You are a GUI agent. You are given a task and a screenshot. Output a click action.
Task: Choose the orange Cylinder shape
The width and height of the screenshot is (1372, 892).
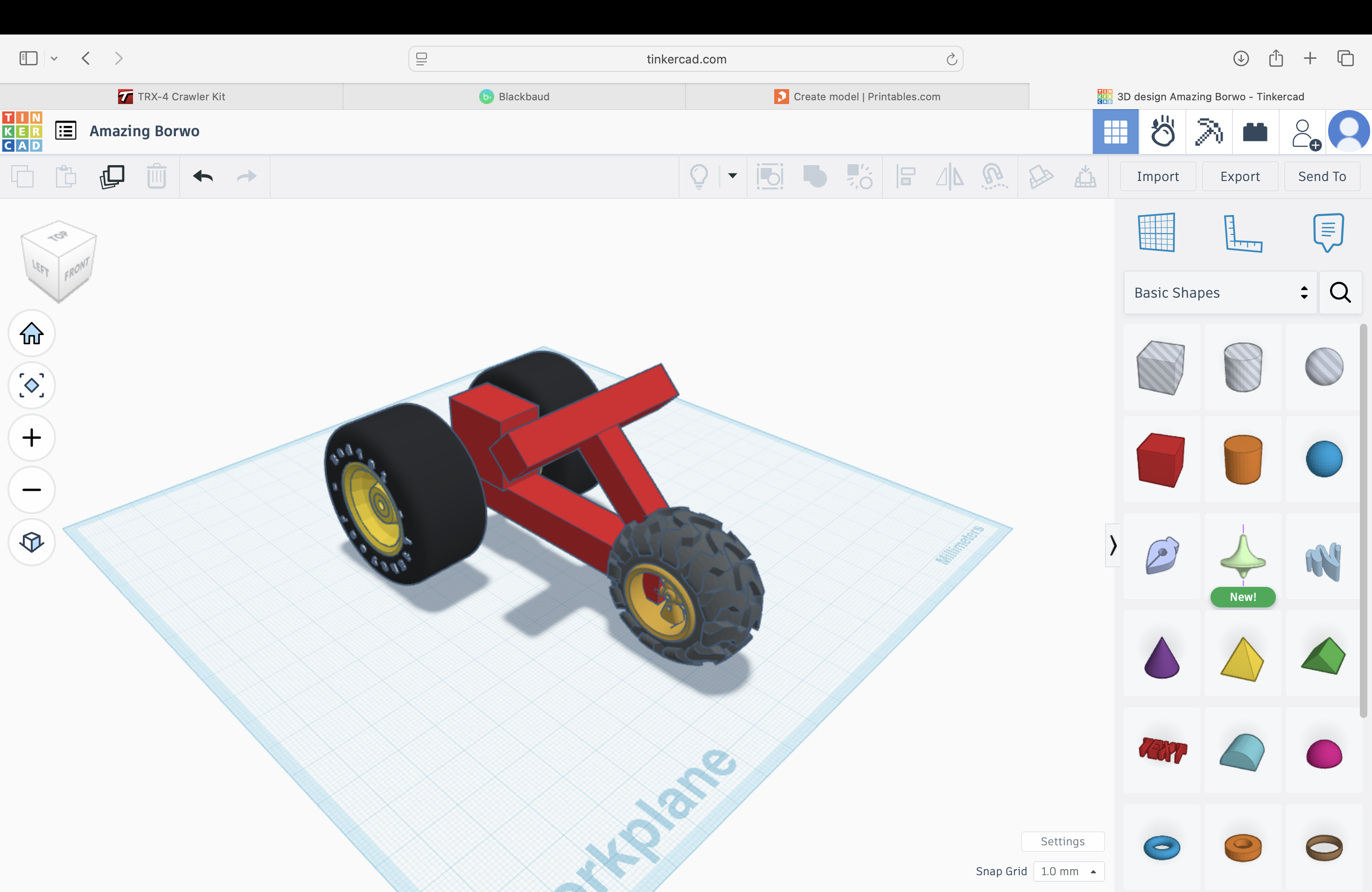point(1243,459)
